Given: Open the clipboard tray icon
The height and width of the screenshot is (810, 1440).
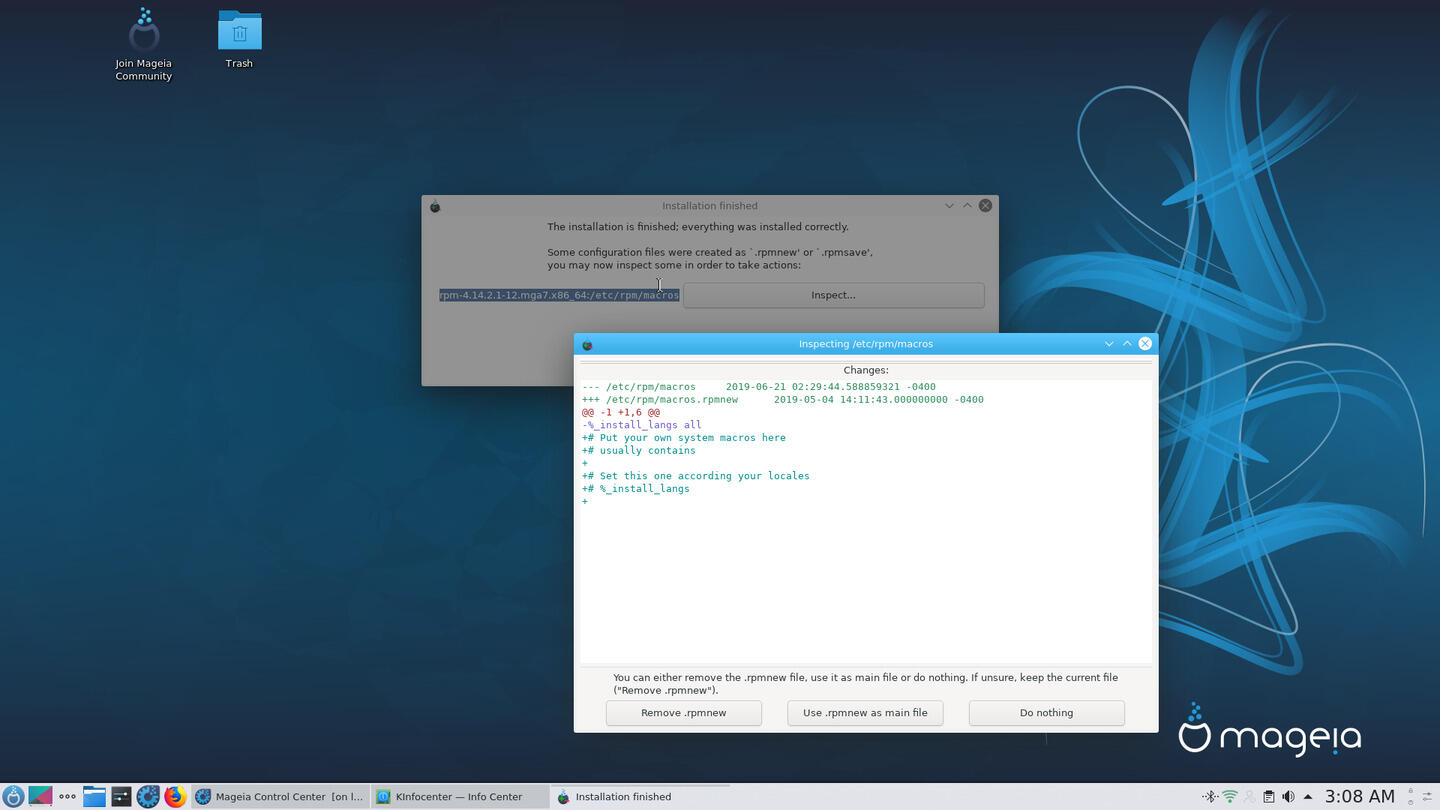Looking at the screenshot, I should click(x=1268, y=797).
